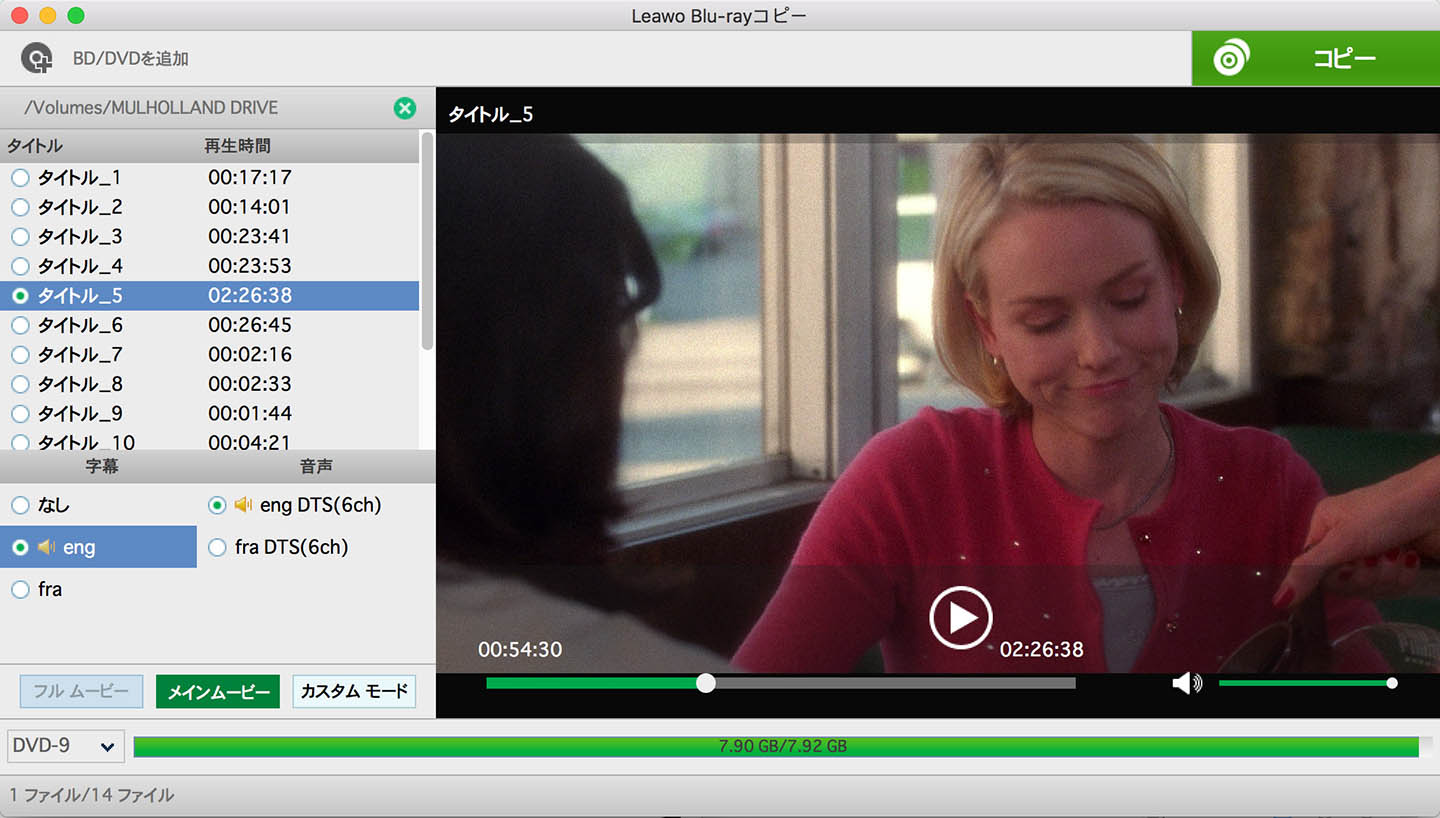
Task: Play the video preview
Action: coord(961,618)
